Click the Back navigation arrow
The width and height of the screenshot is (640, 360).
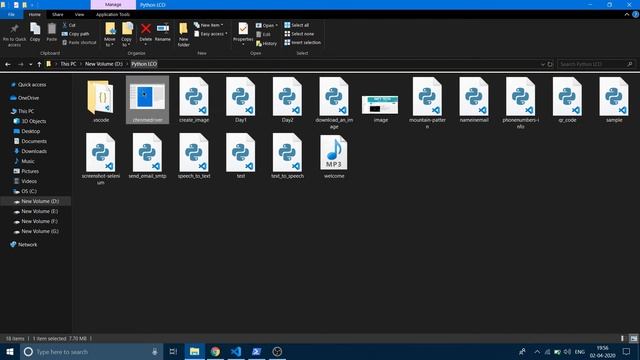pyautogui.click(x=8, y=64)
